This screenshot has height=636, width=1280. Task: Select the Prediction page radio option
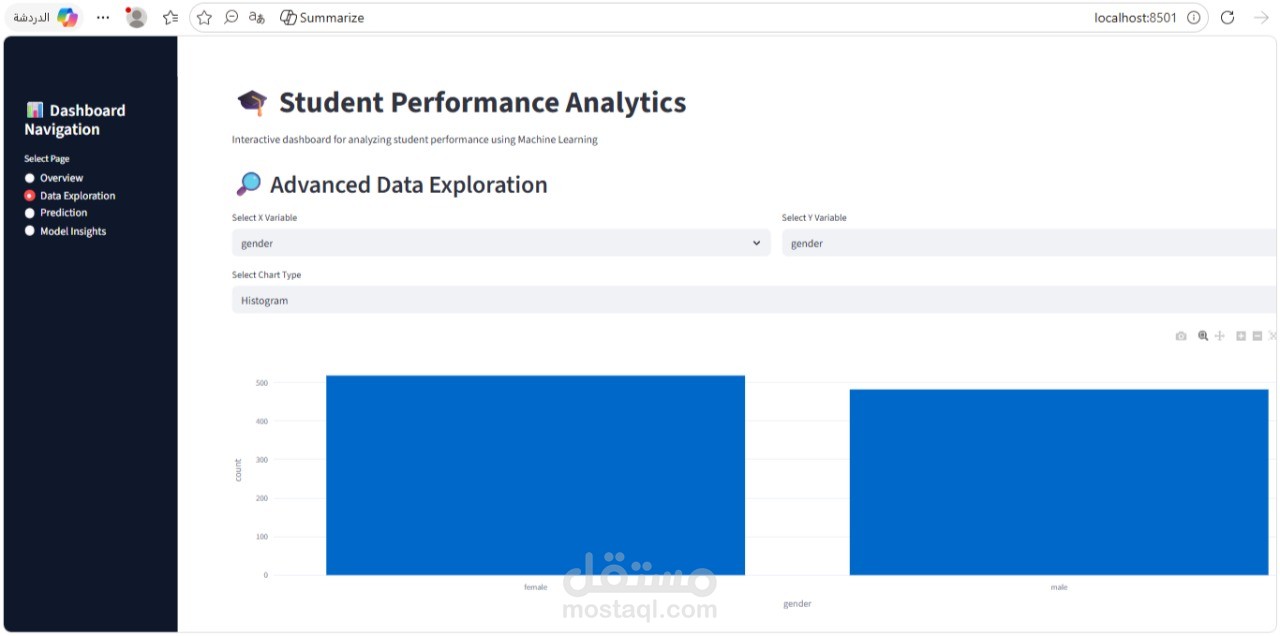[x=30, y=213]
